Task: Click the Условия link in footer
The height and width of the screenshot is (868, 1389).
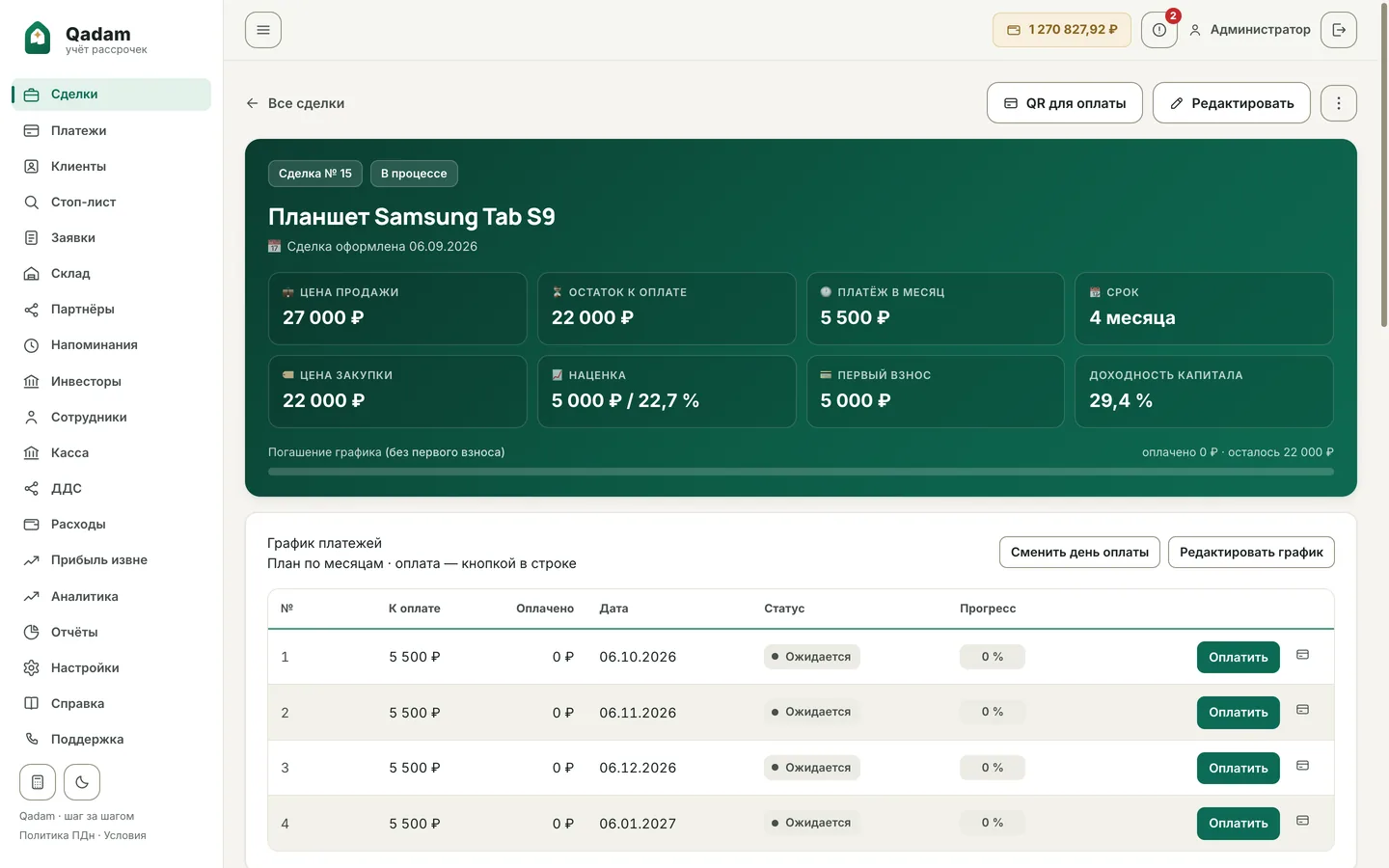Action: 125,835
